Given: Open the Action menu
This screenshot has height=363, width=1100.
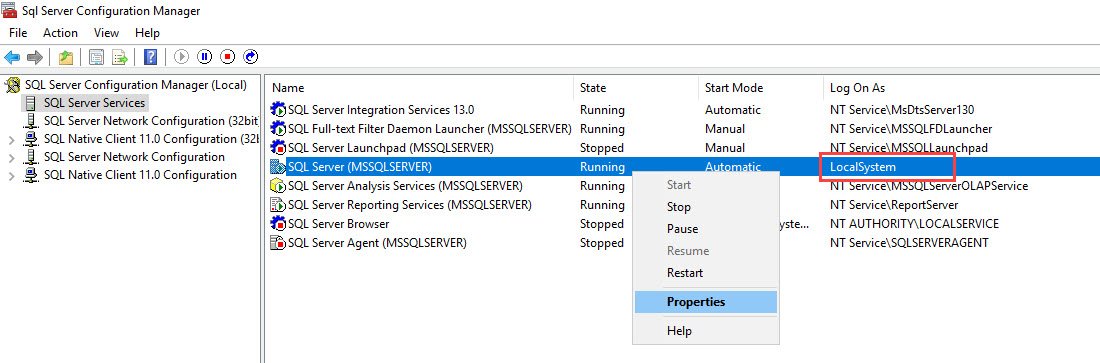Looking at the screenshot, I should [x=60, y=33].
